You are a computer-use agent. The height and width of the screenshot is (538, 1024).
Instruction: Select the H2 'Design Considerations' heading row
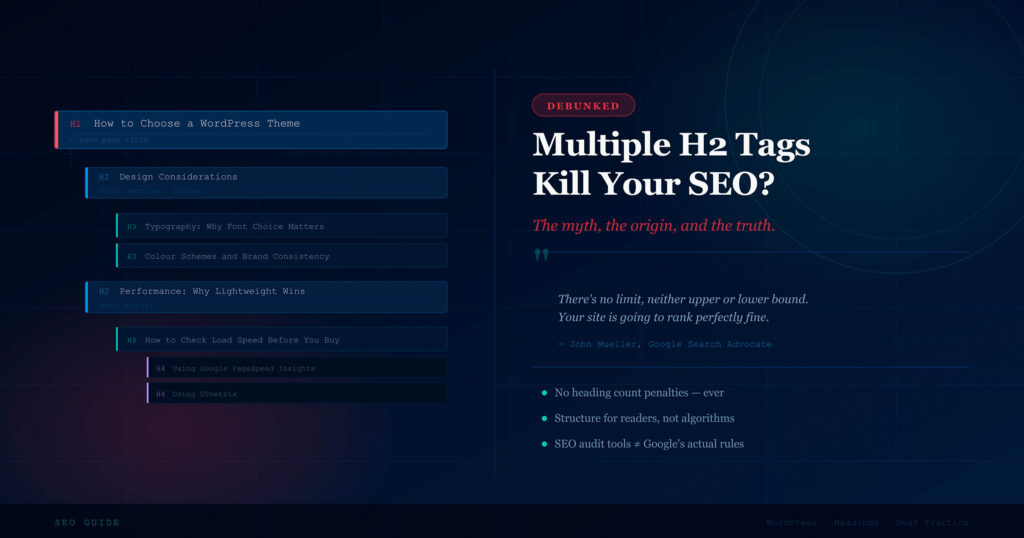point(266,182)
